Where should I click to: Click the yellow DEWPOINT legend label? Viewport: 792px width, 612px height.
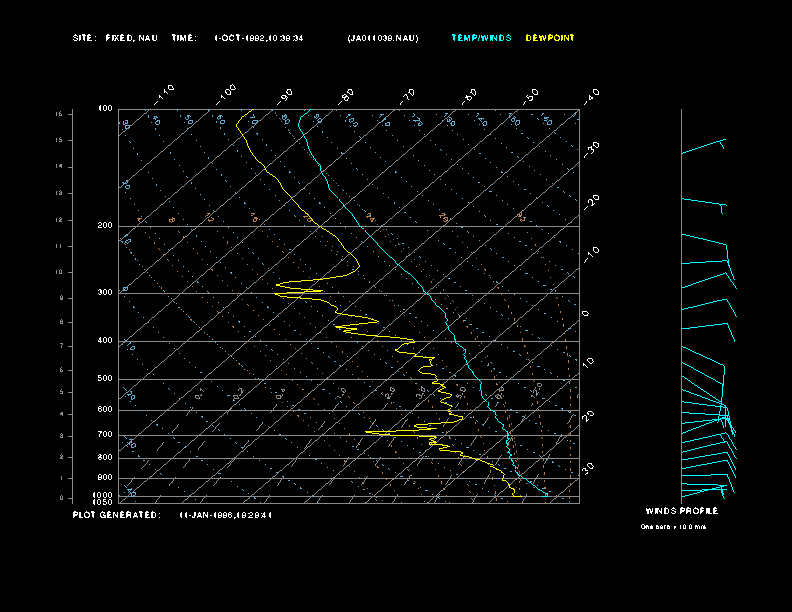550,38
